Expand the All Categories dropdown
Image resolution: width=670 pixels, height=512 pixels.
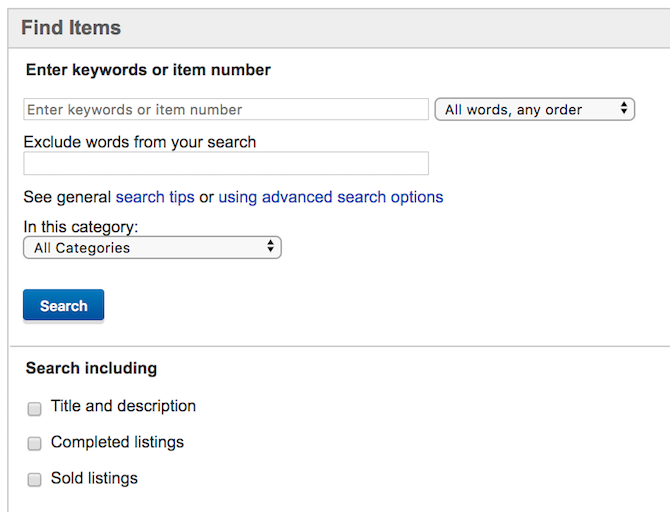[x=152, y=247]
